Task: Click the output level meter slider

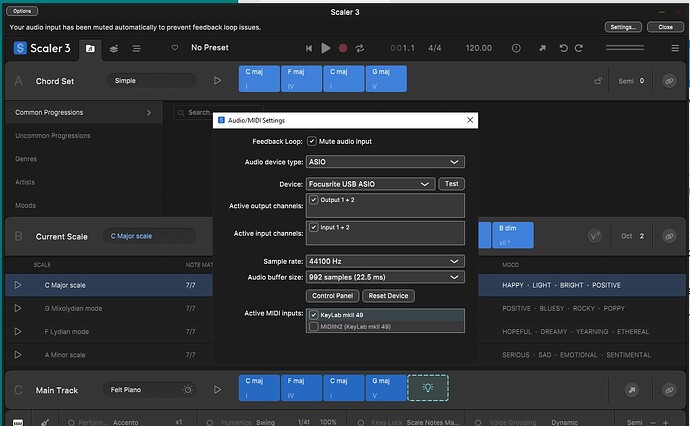Action: pos(625,48)
